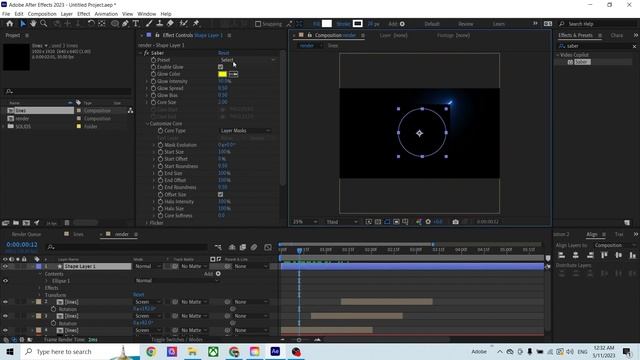Toggle the Saber fx effect switch
640x360 pixels.
pyautogui.click(x=147, y=53)
